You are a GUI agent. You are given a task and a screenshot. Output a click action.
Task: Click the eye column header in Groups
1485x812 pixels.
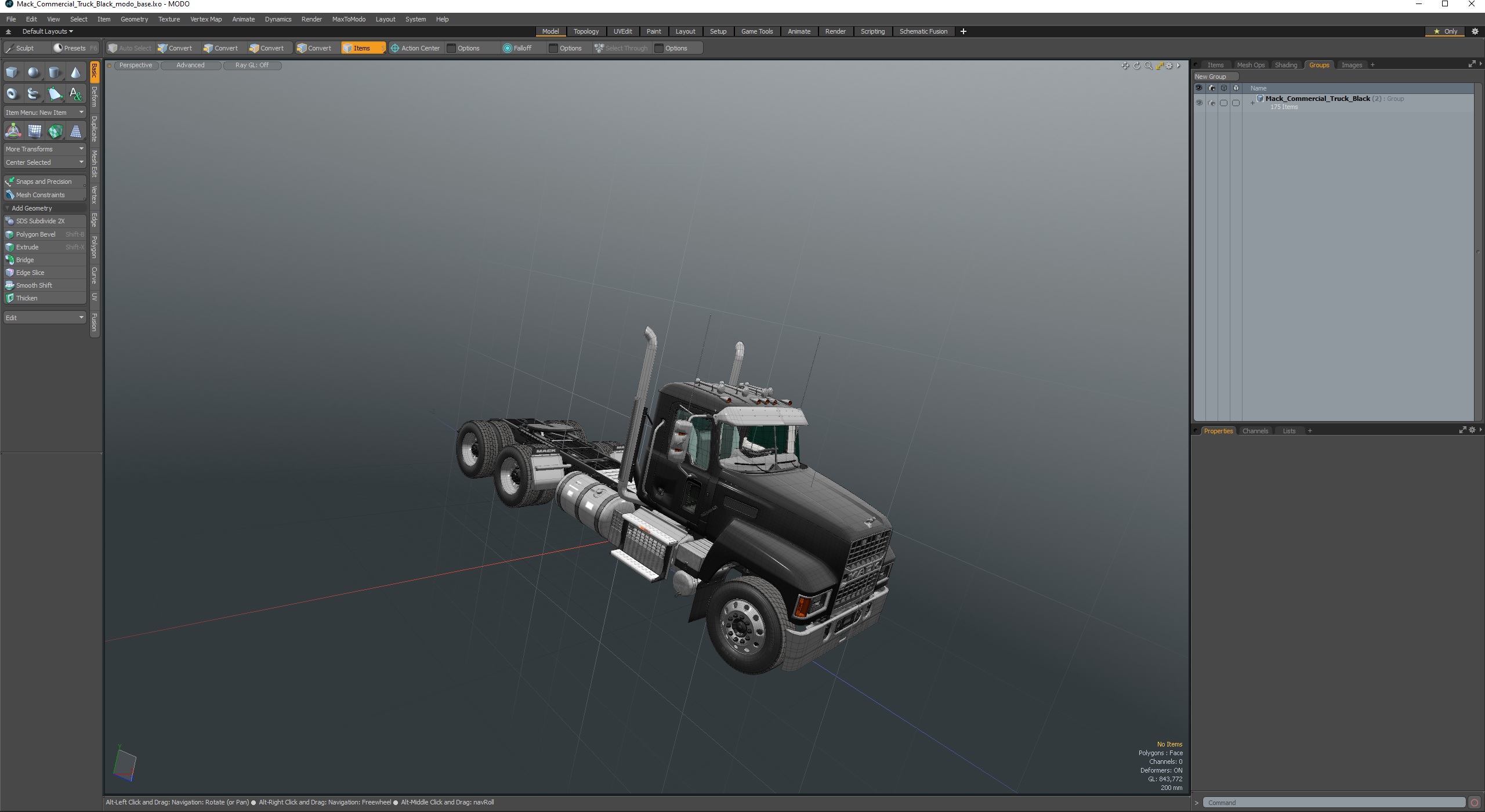pos(1199,88)
